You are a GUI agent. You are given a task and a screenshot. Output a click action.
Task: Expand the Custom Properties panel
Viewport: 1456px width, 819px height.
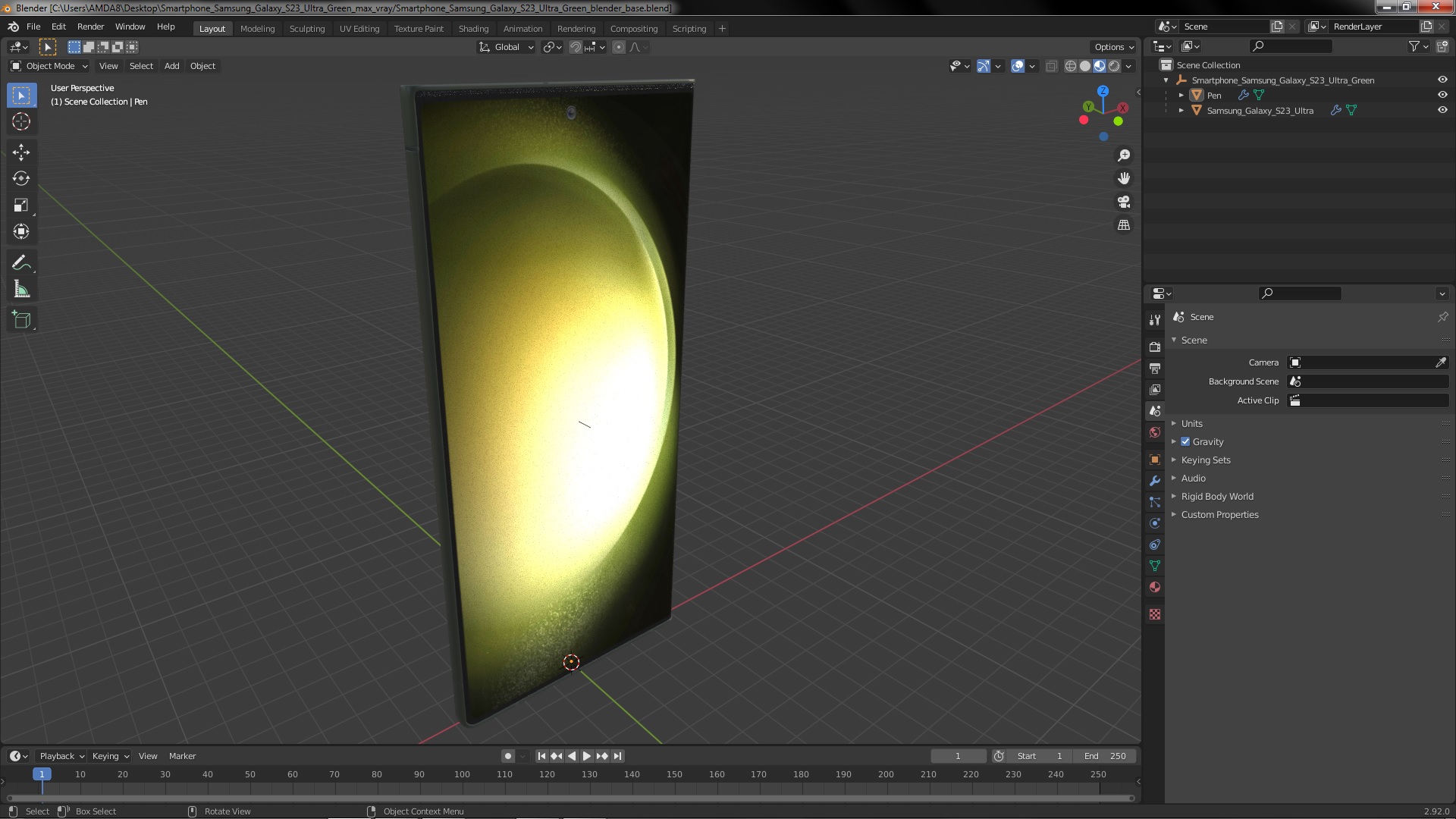click(1219, 514)
